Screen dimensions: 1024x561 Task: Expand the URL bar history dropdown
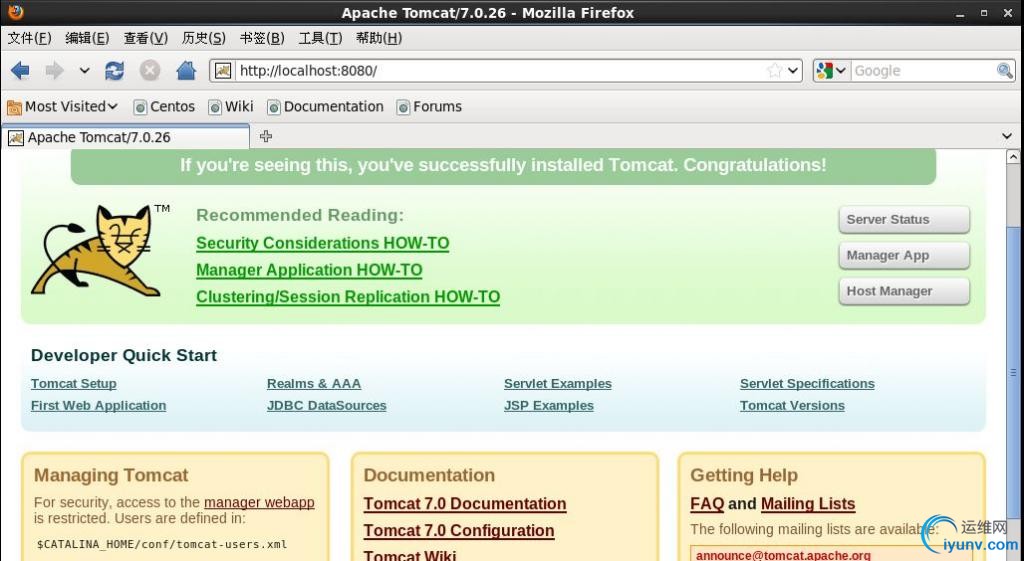793,71
